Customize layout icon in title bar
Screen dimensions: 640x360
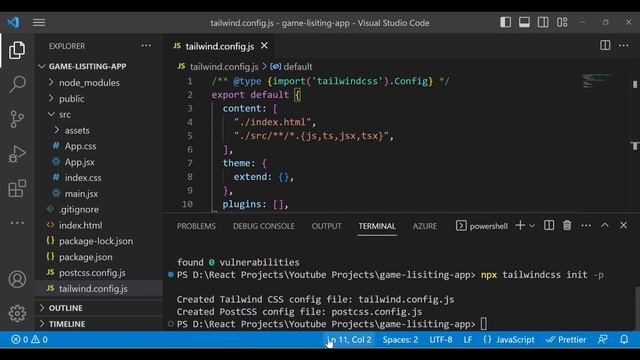(x=562, y=22)
